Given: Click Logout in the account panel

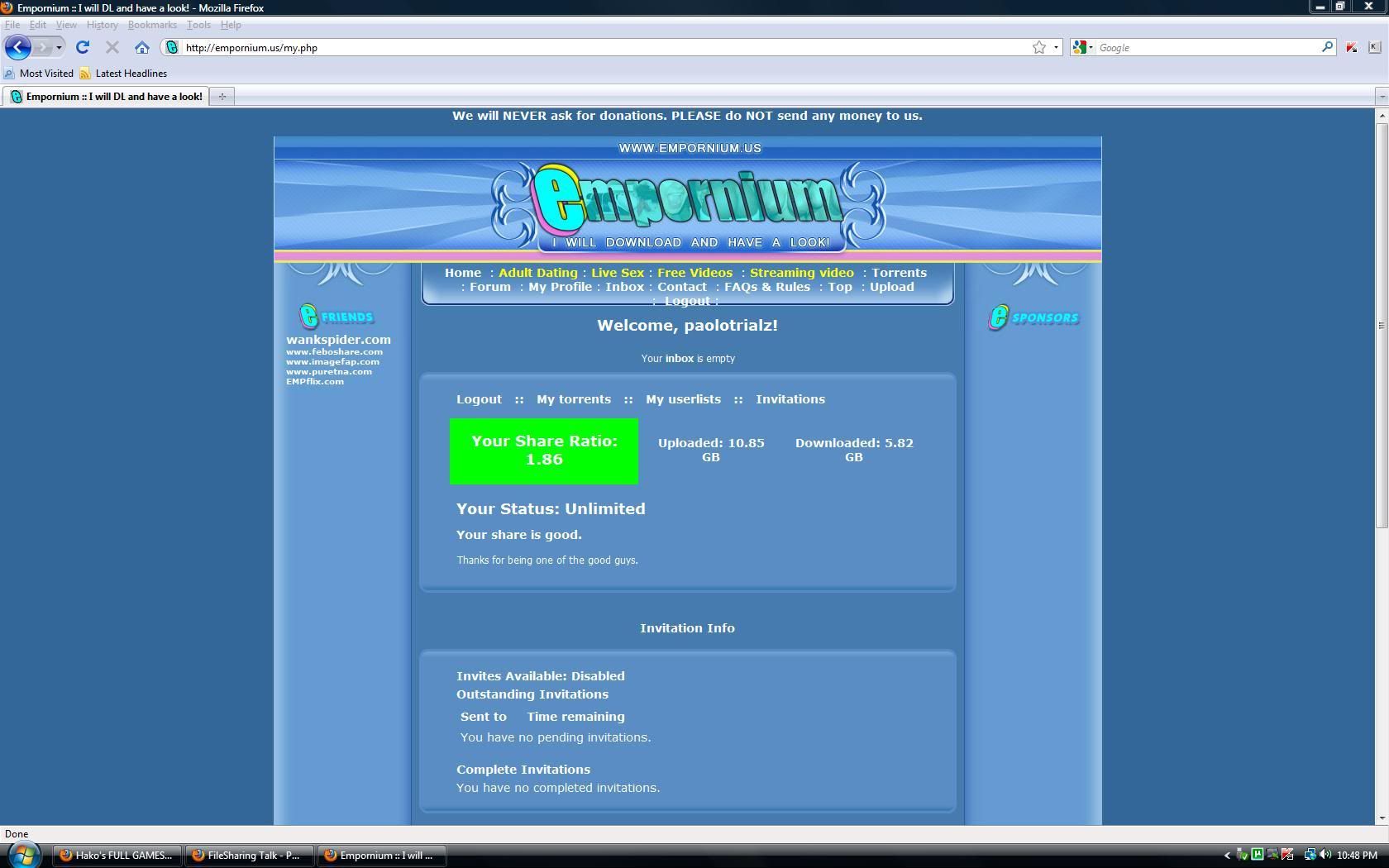Looking at the screenshot, I should click(x=479, y=399).
